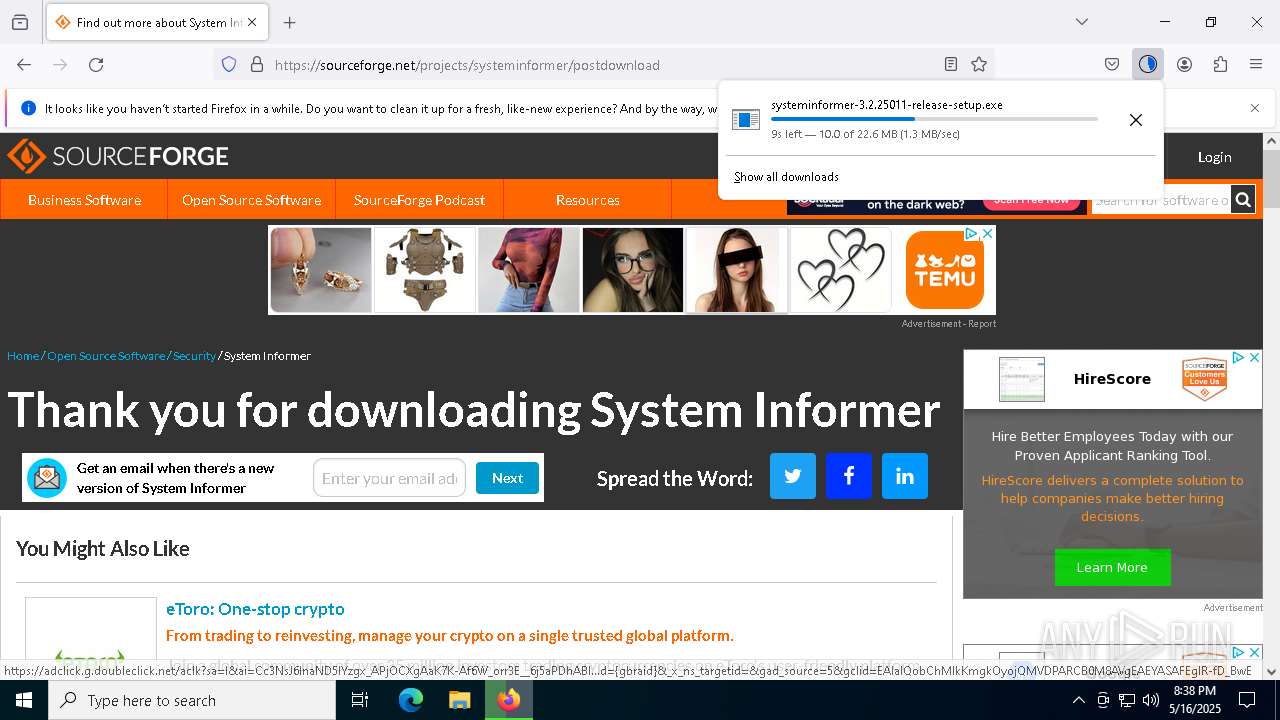This screenshot has width=1280, height=720.
Task: Open the SourceForge logo home link
Action: 118,156
